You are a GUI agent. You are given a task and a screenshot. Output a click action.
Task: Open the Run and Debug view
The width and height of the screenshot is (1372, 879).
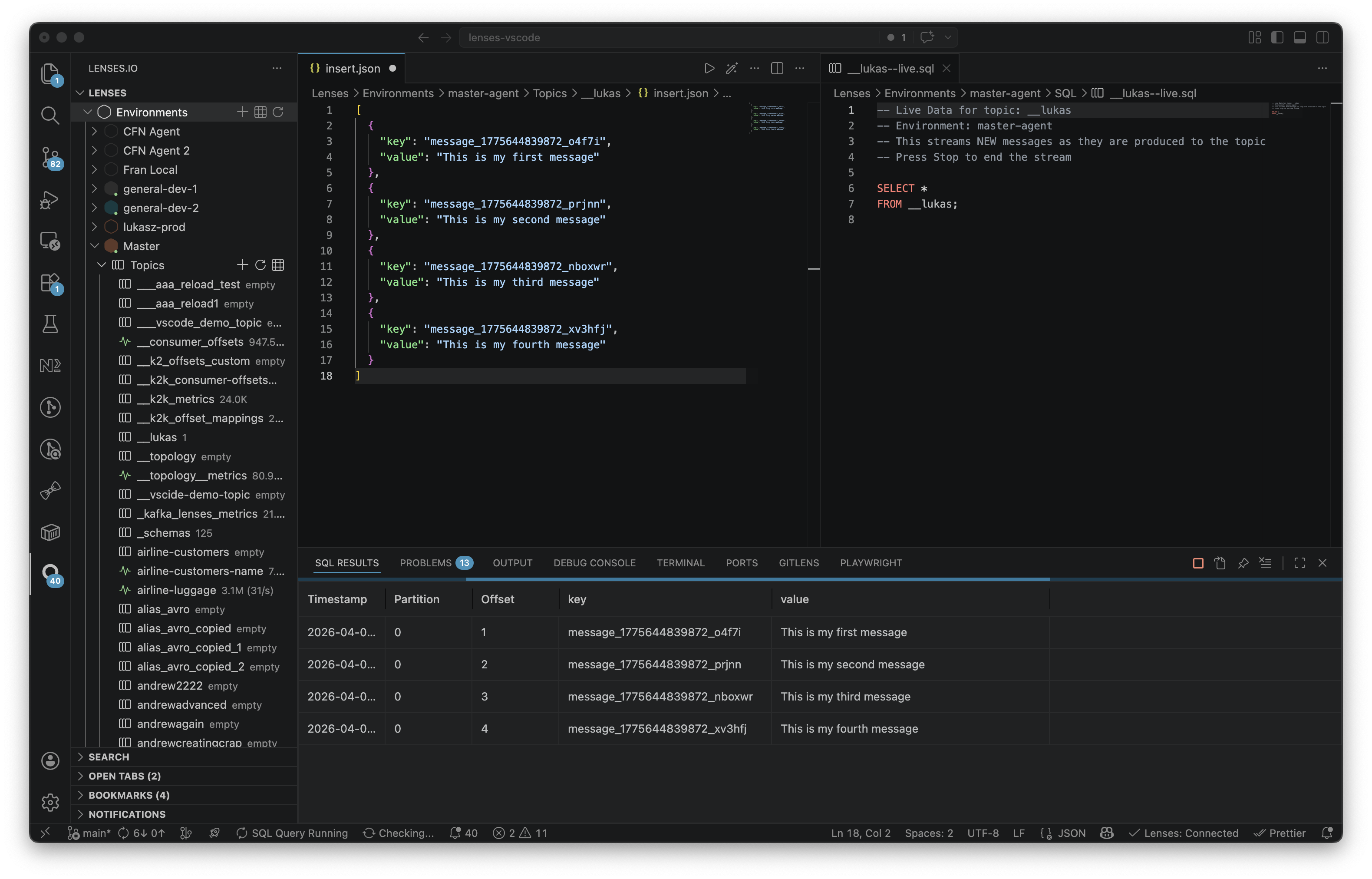tap(50, 199)
